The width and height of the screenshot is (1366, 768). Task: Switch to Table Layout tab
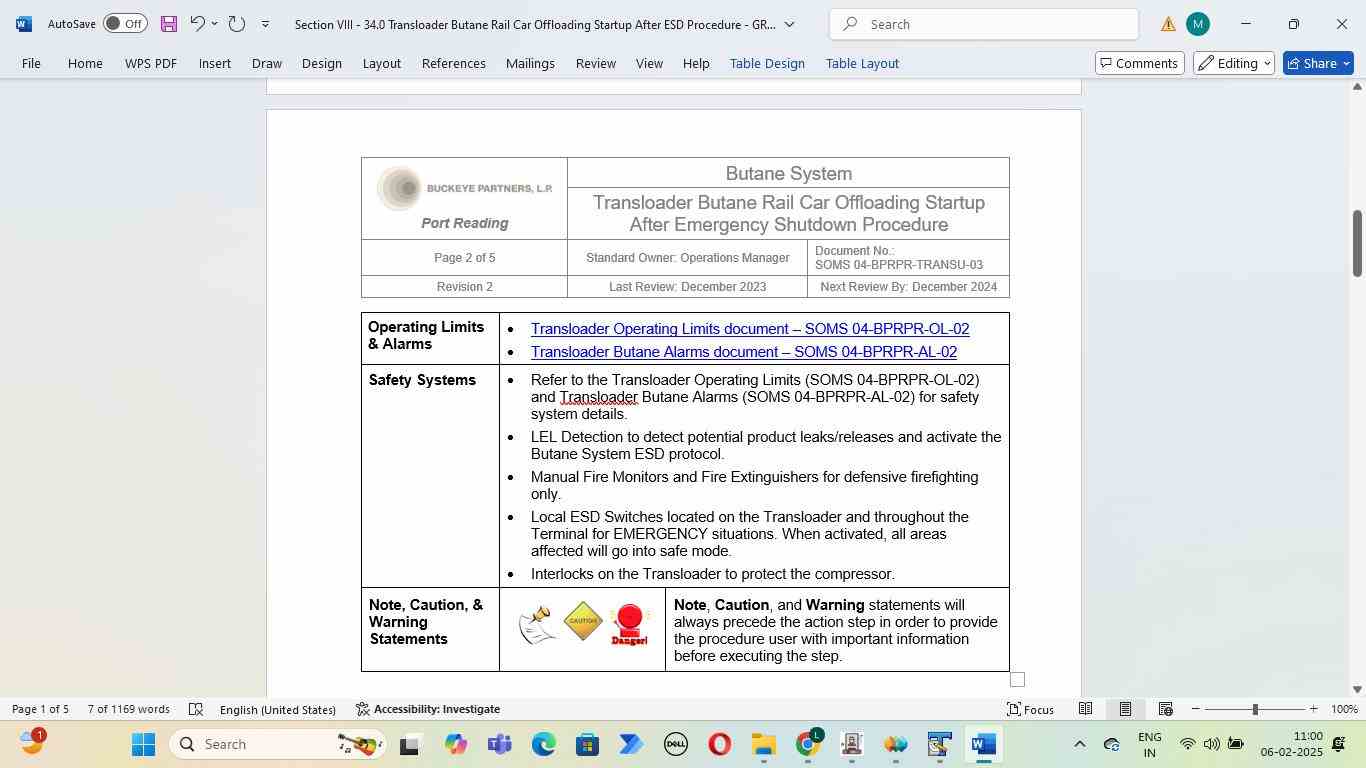click(862, 63)
